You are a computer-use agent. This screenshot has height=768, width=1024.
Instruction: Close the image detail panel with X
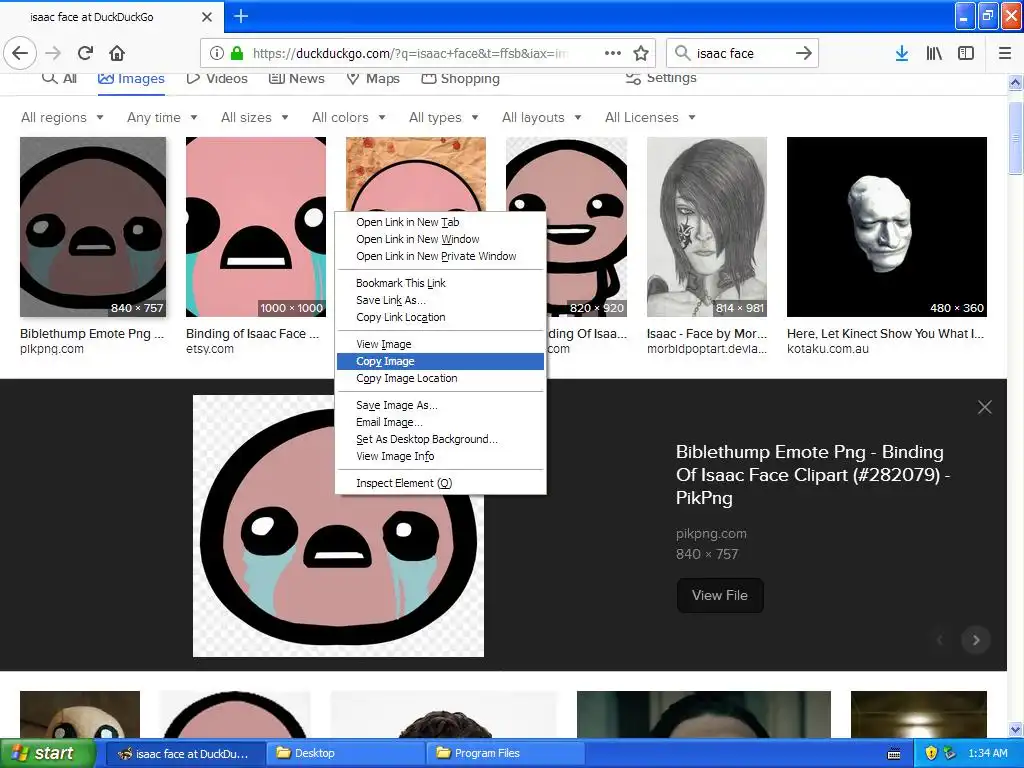(x=985, y=407)
